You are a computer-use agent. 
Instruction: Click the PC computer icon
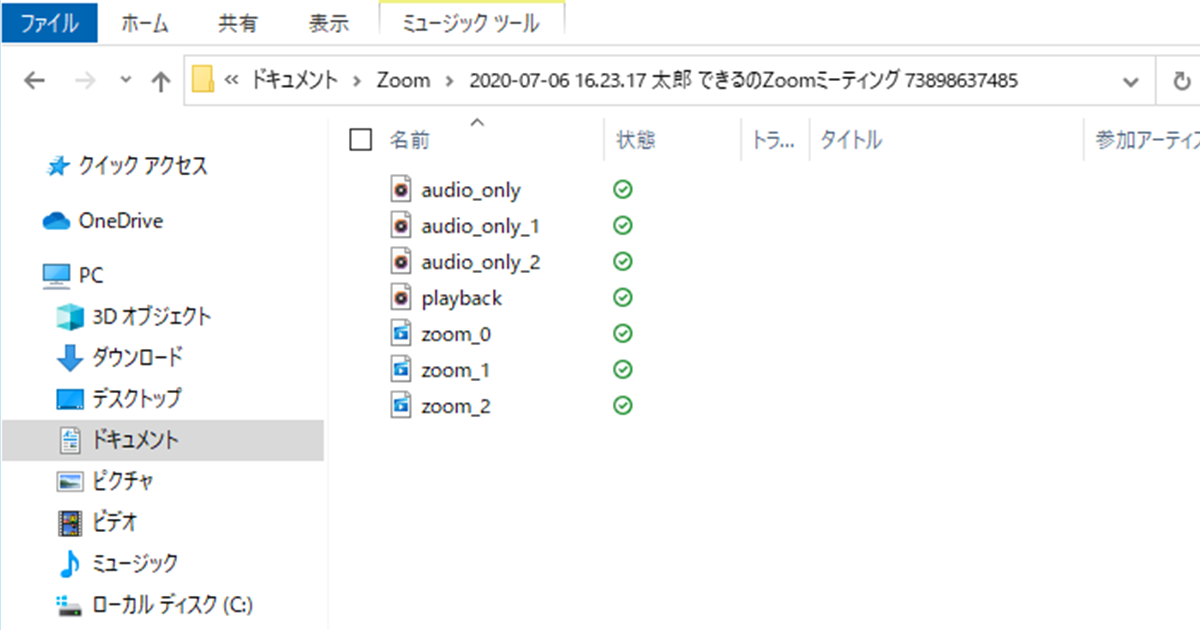[x=56, y=275]
